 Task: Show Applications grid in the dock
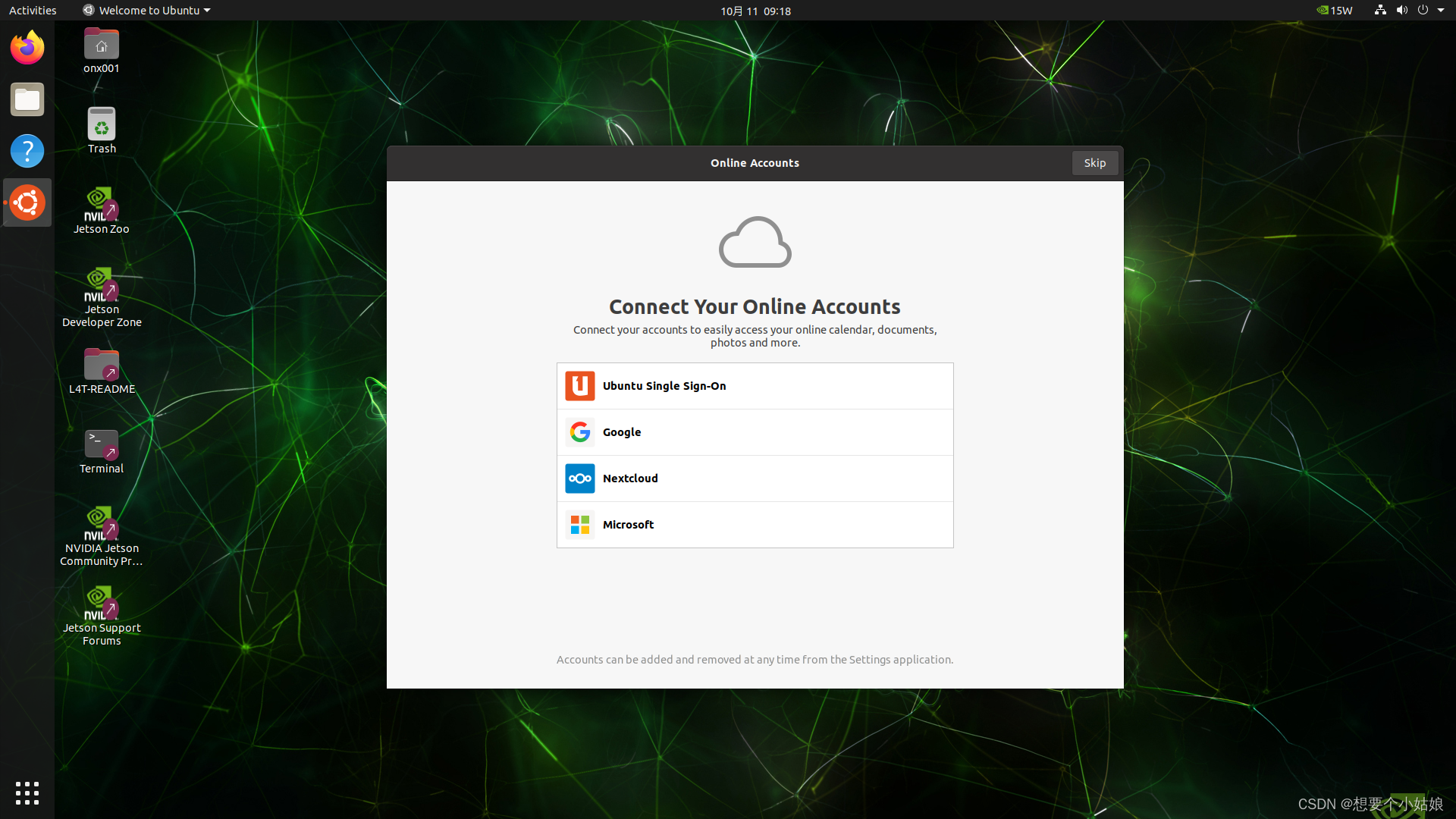click(x=27, y=792)
